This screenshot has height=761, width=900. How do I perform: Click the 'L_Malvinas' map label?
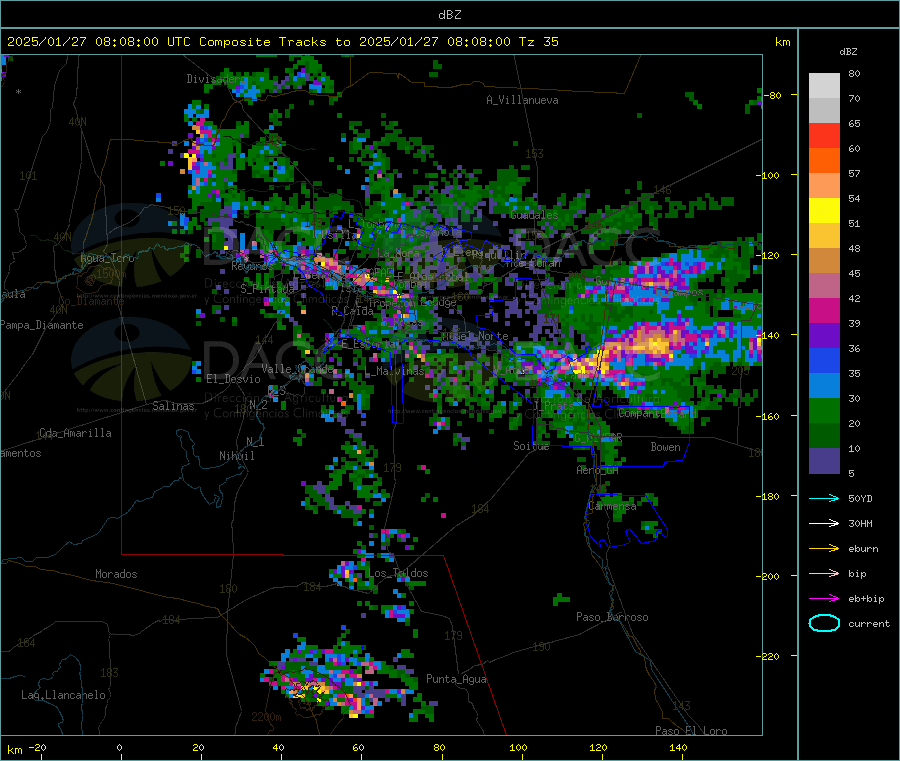394,371
